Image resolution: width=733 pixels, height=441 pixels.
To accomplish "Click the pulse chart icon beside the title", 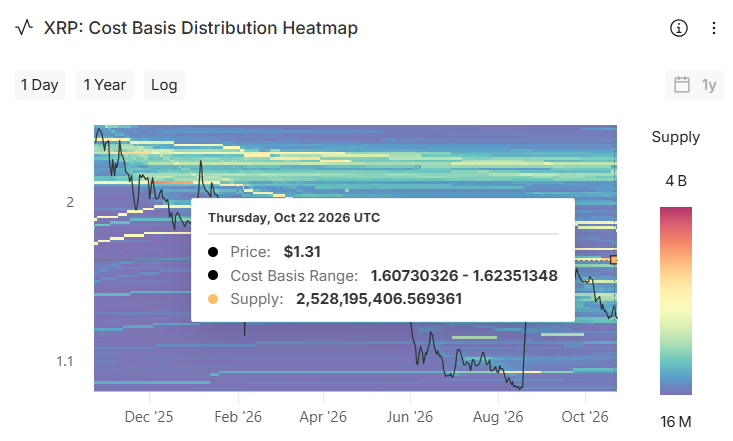I will (24, 28).
